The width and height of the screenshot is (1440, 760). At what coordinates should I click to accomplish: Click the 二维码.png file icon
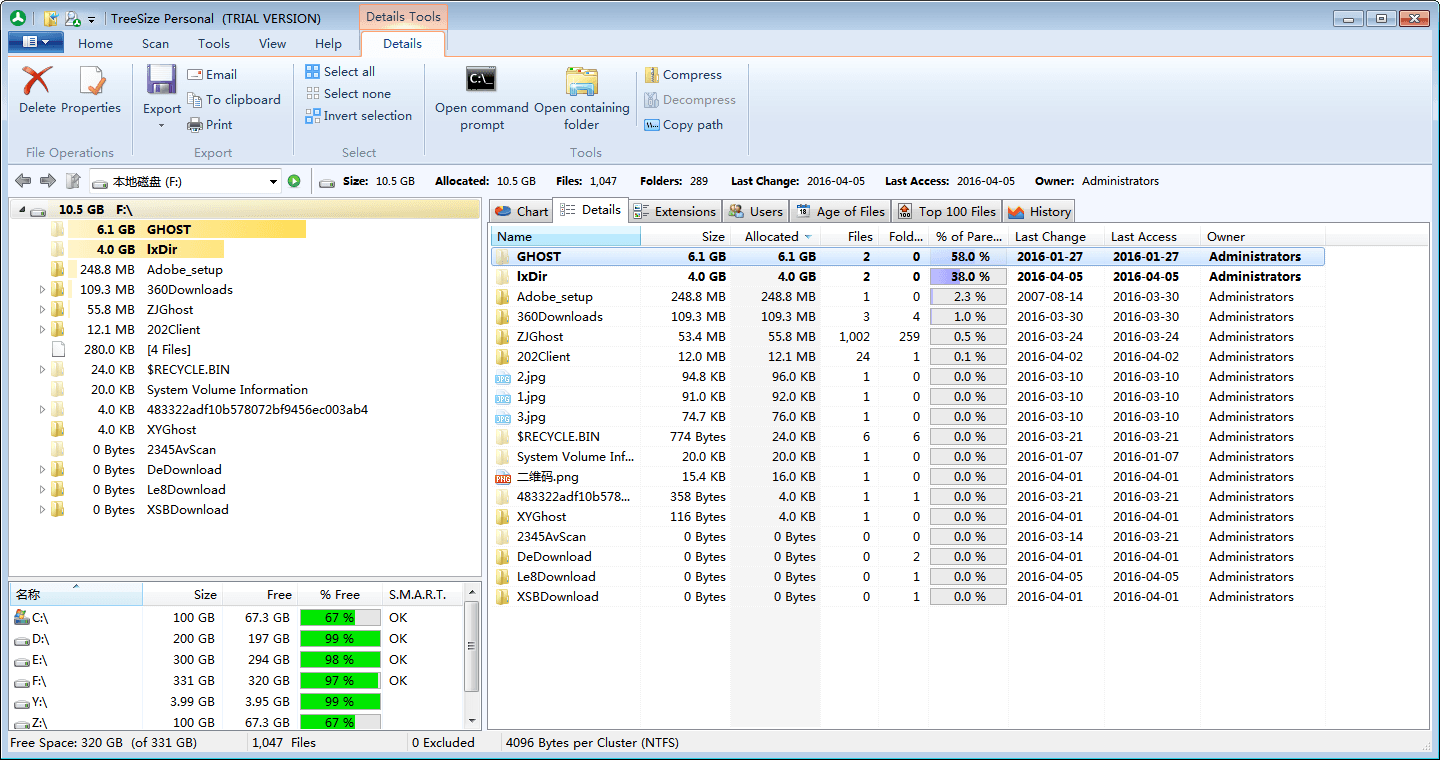(x=503, y=477)
